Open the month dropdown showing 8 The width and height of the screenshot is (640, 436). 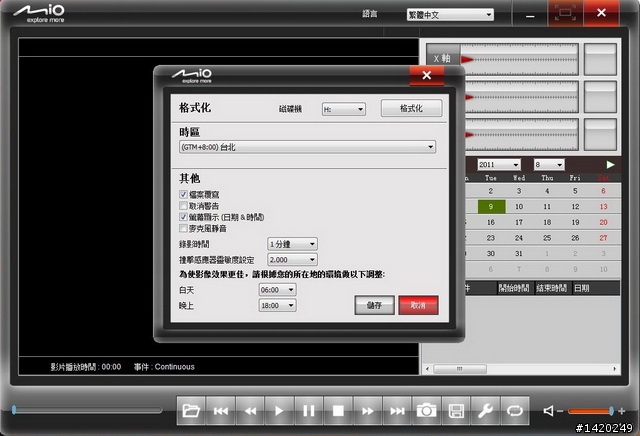(549, 165)
